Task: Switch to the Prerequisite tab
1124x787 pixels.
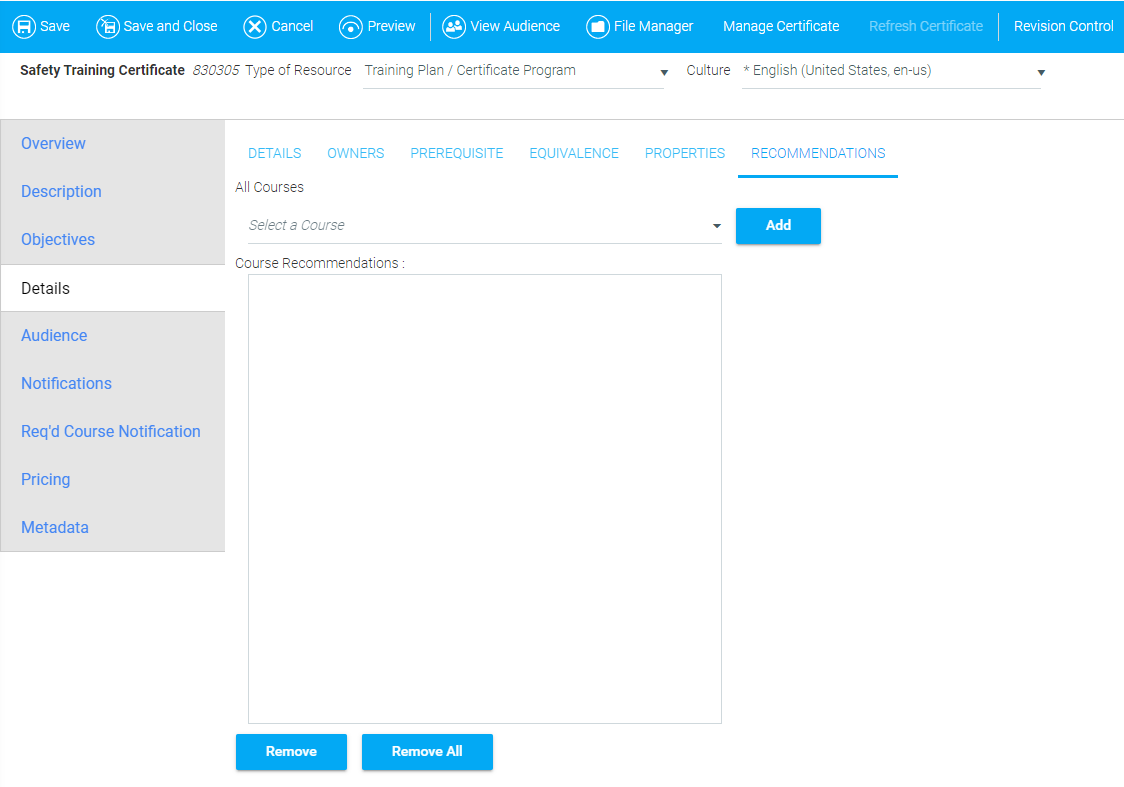Action: pos(457,154)
